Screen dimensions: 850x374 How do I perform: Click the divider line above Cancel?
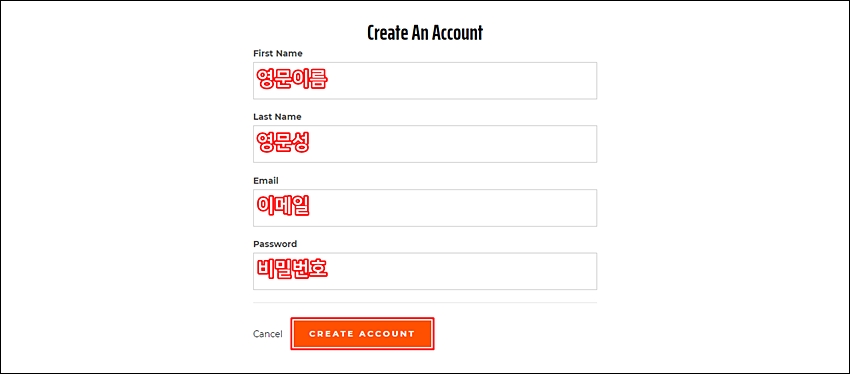[424, 302]
